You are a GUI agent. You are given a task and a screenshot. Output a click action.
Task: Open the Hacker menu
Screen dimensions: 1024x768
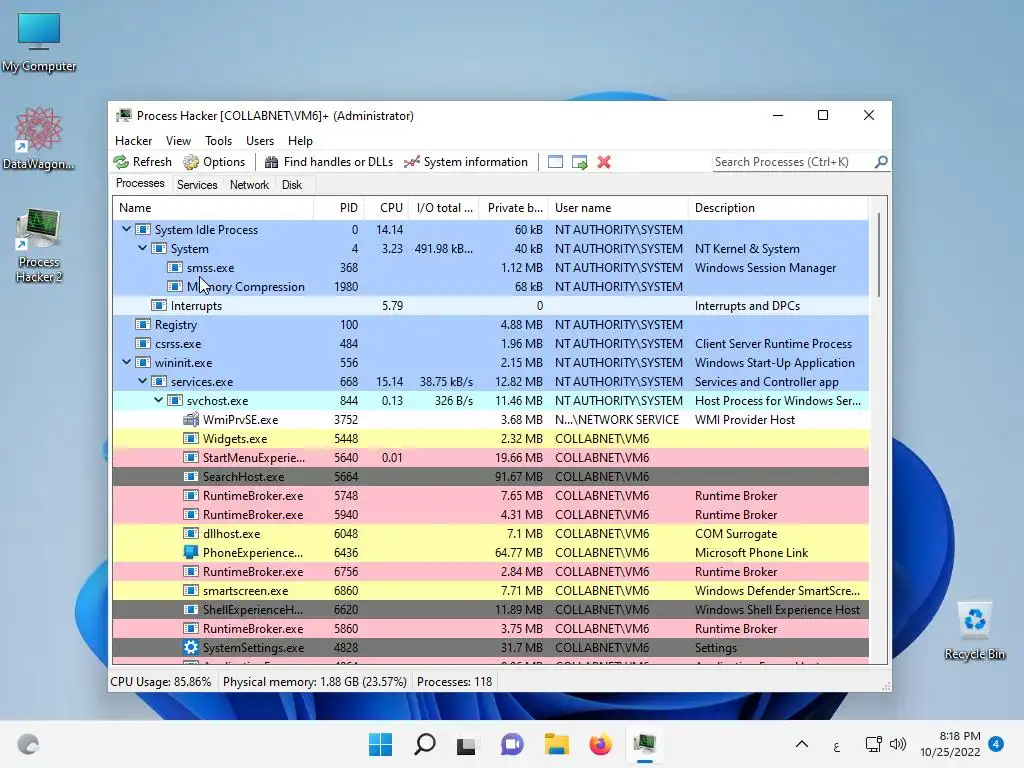tap(133, 140)
